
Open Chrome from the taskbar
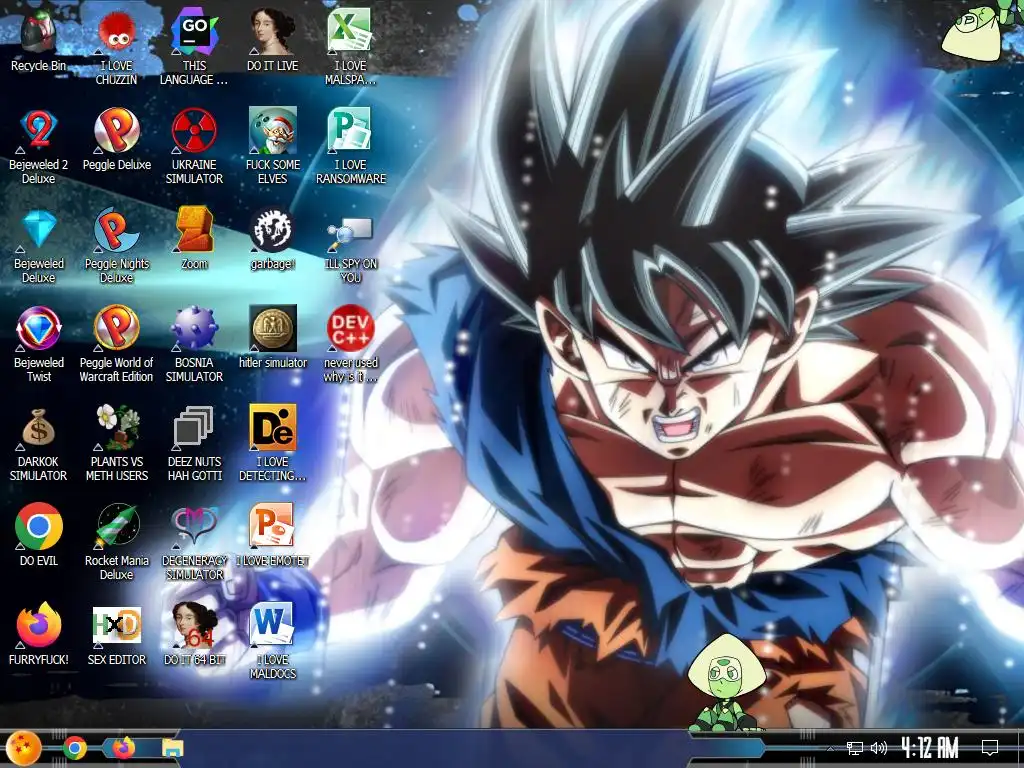click(x=74, y=748)
